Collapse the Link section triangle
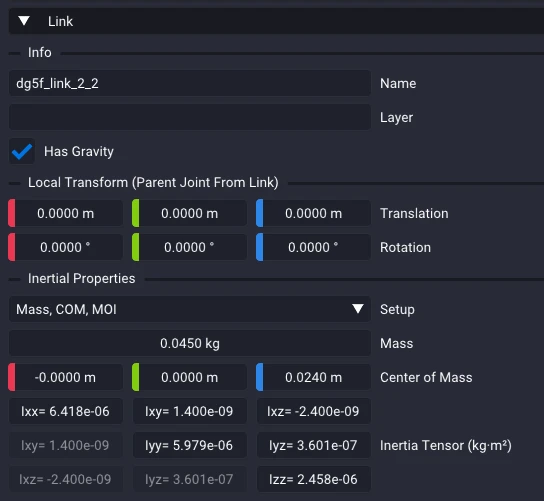The height and width of the screenshot is (501, 544). coord(24,21)
